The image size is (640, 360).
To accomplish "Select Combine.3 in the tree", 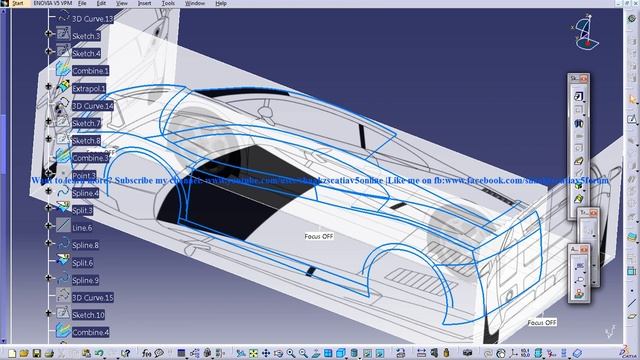I will tap(90, 158).
